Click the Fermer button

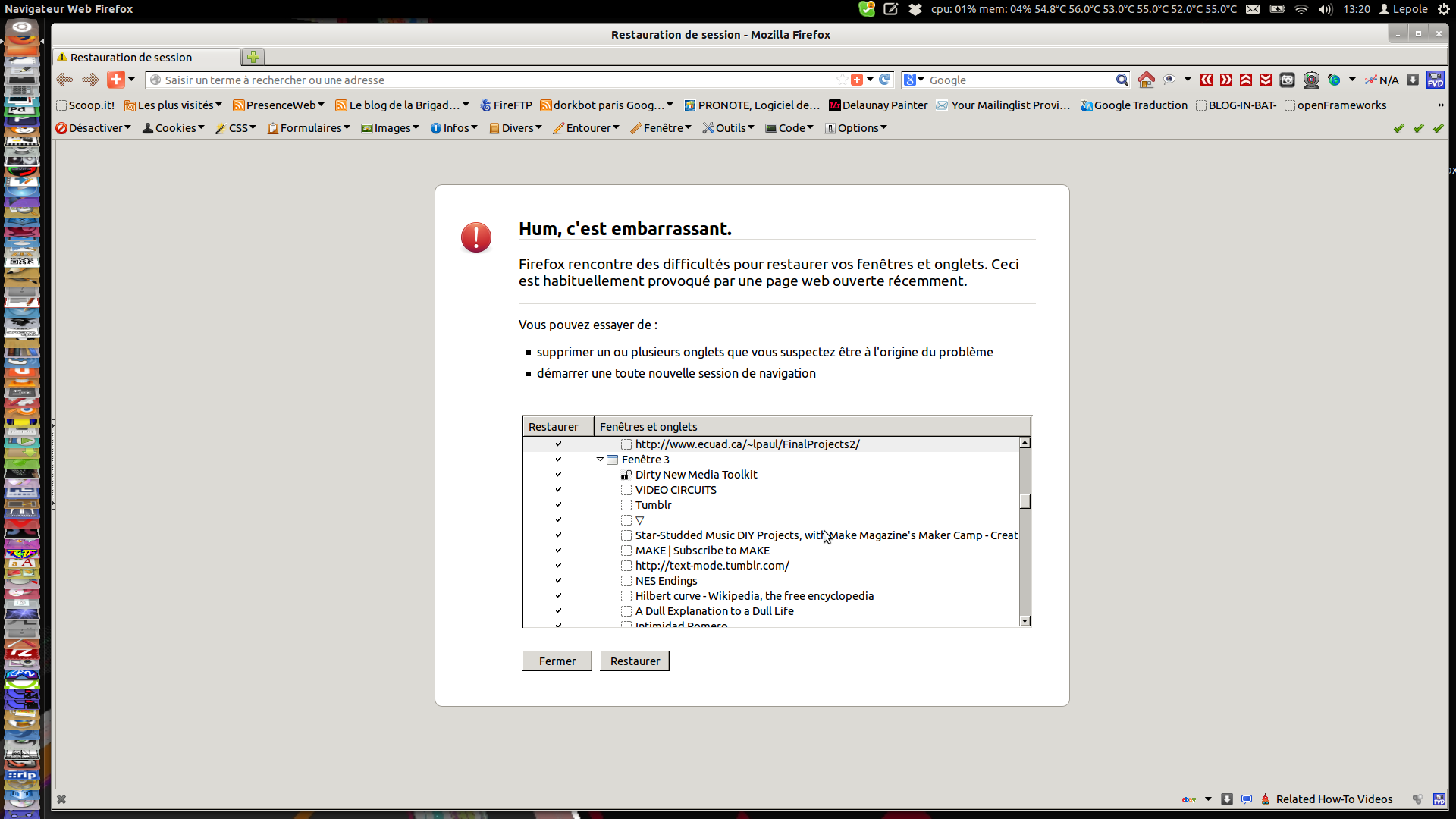(x=557, y=661)
